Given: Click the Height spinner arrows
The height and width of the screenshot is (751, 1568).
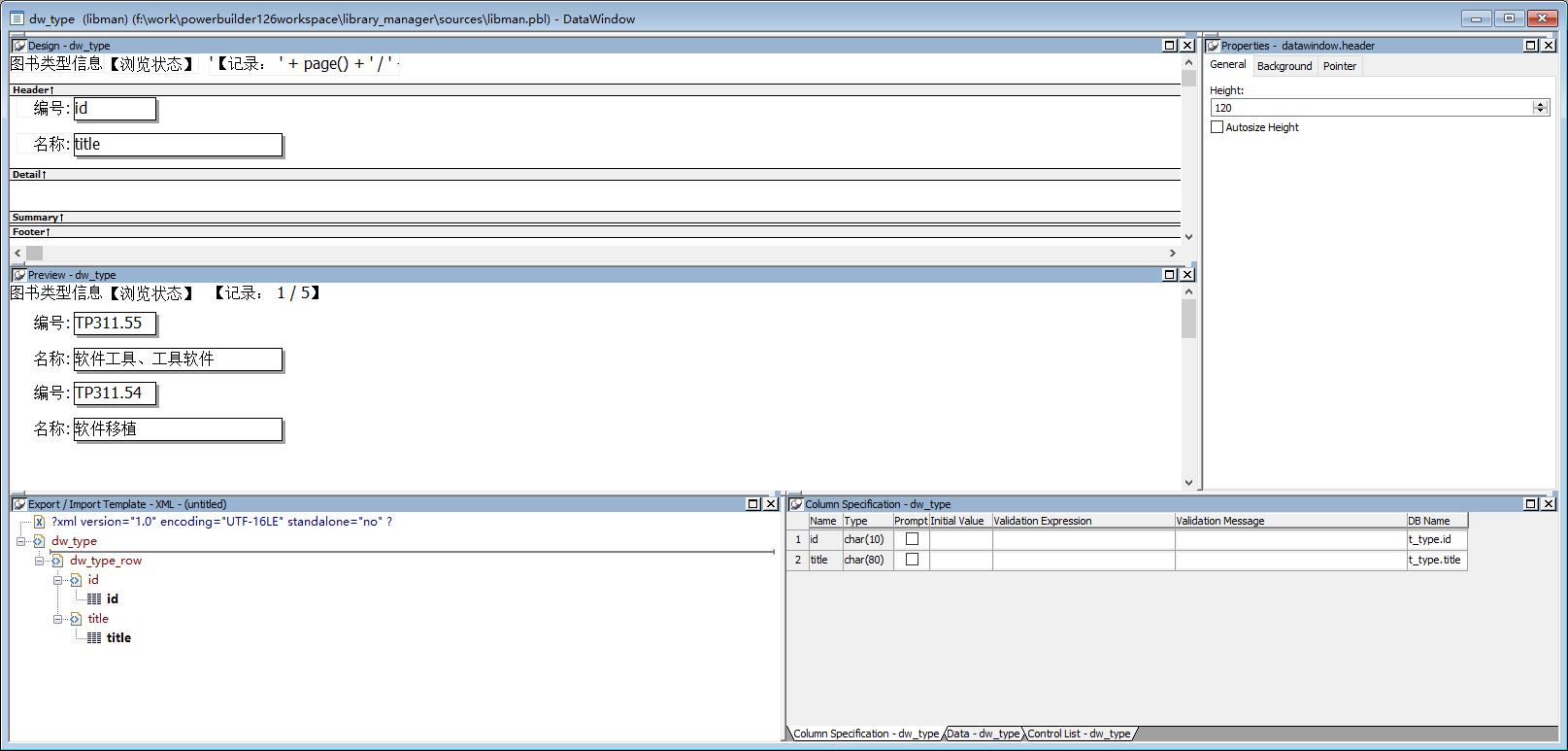Looking at the screenshot, I should pyautogui.click(x=1541, y=108).
